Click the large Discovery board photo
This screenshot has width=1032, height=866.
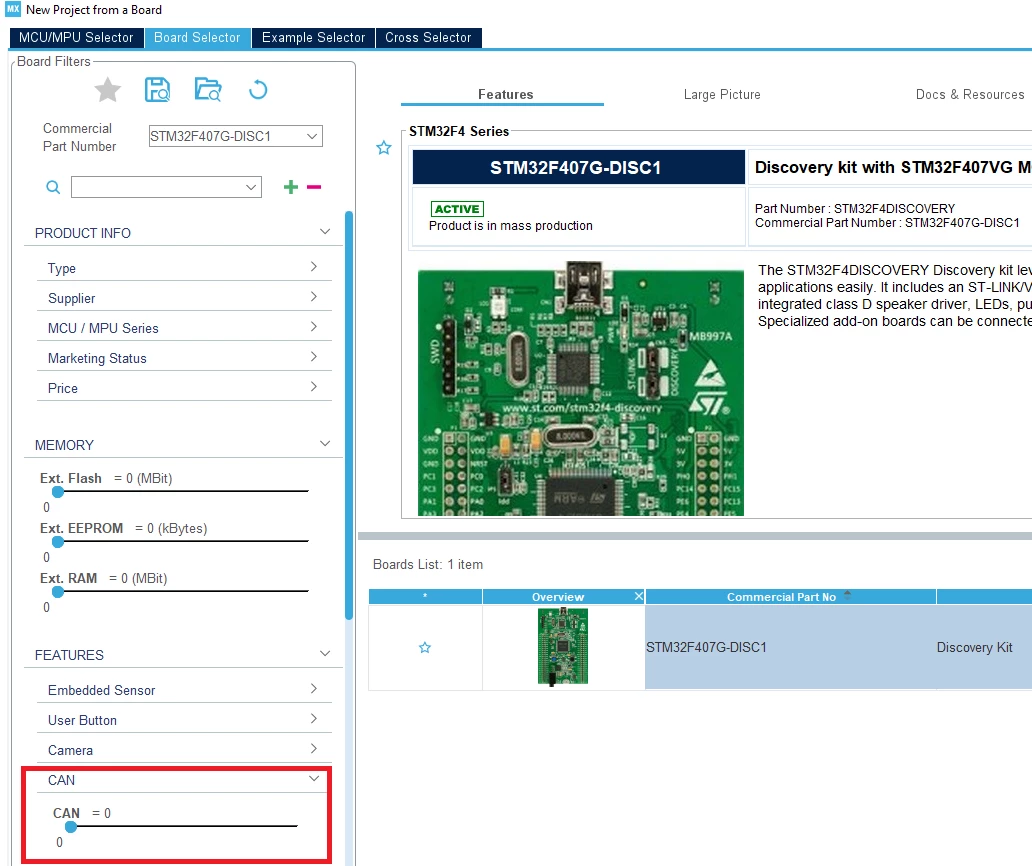click(x=580, y=388)
